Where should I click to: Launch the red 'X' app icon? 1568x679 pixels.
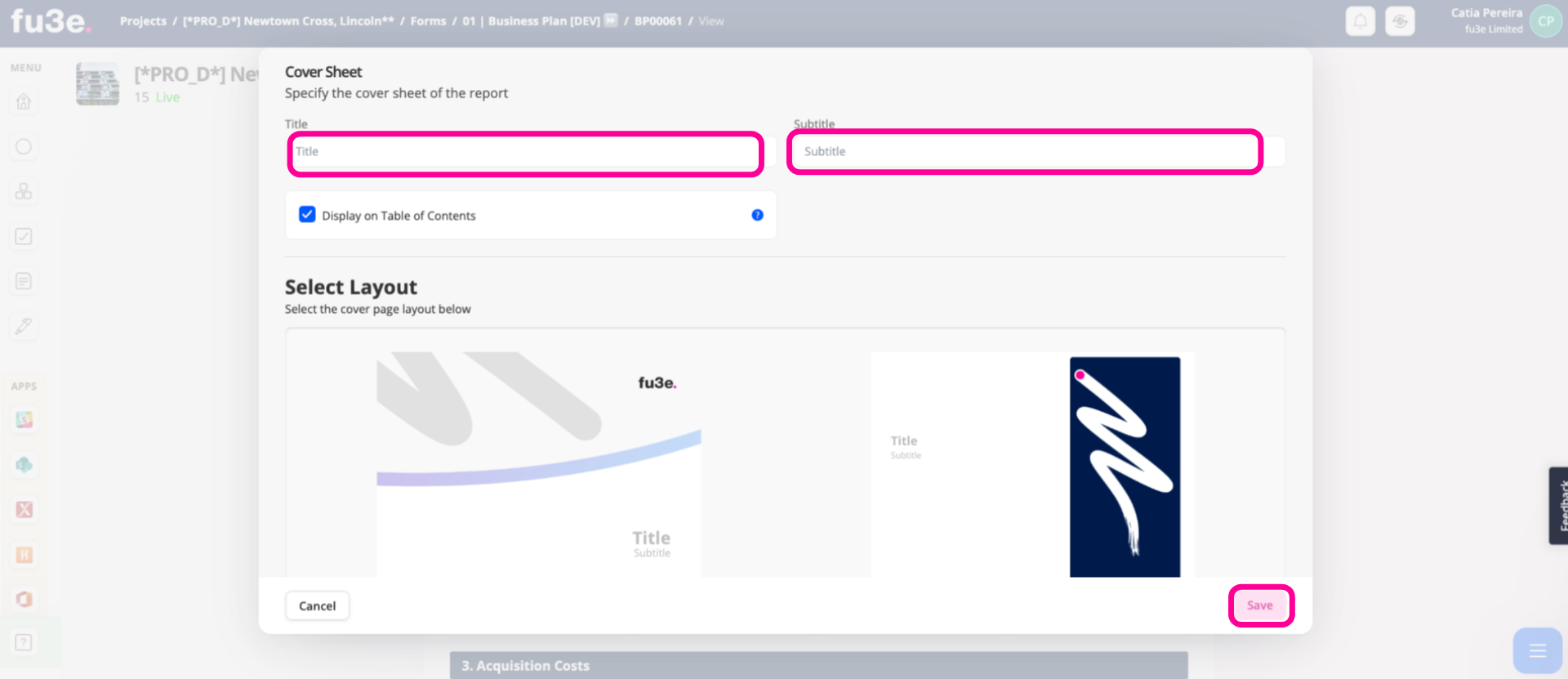[x=24, y=509]
